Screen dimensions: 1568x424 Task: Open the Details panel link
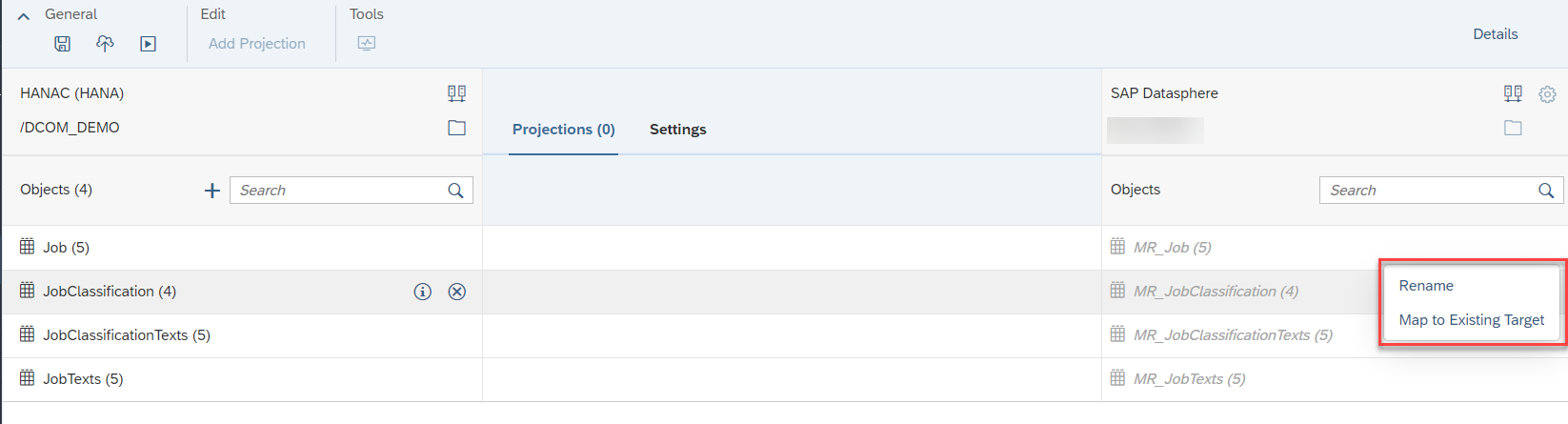tap(1495, 34)
